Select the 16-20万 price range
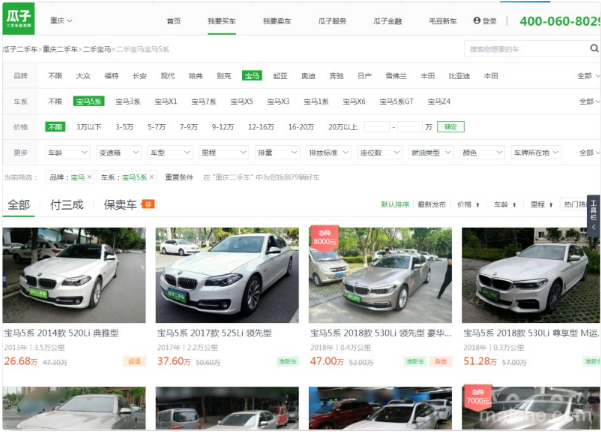 (x=301, y=127)
